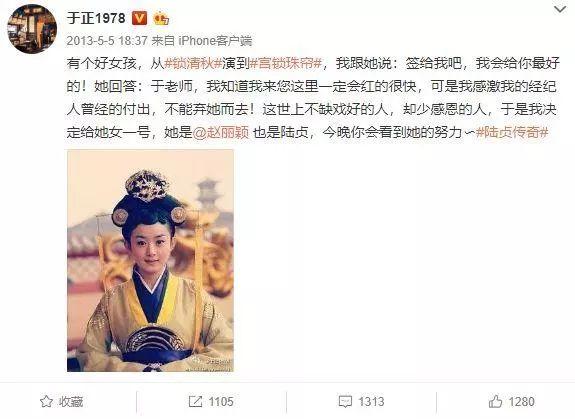Open the @赵丽颖 mention link
The width and height of the screenshot is (575, 419).
click(x=221, y=132)
